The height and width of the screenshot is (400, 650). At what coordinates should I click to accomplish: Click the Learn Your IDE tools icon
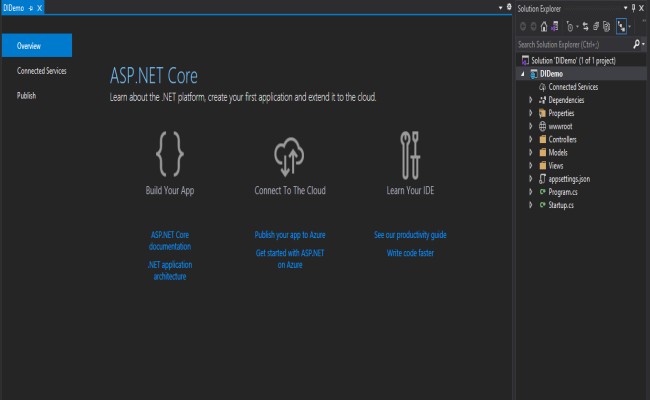(410, 155)
